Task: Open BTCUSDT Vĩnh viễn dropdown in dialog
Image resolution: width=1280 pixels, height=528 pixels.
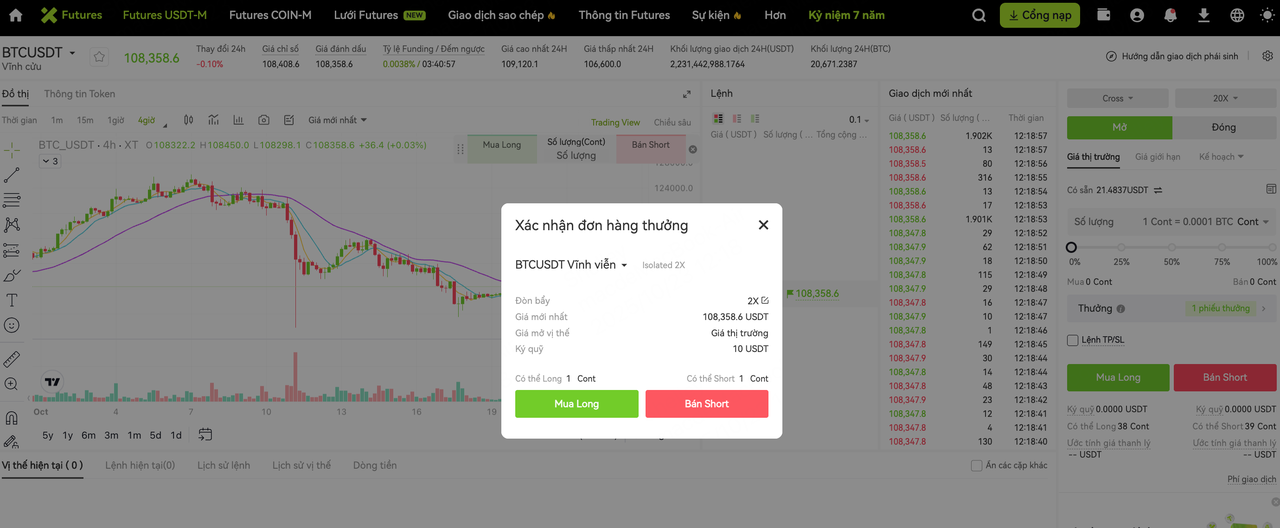Action: tap(571, 265)
